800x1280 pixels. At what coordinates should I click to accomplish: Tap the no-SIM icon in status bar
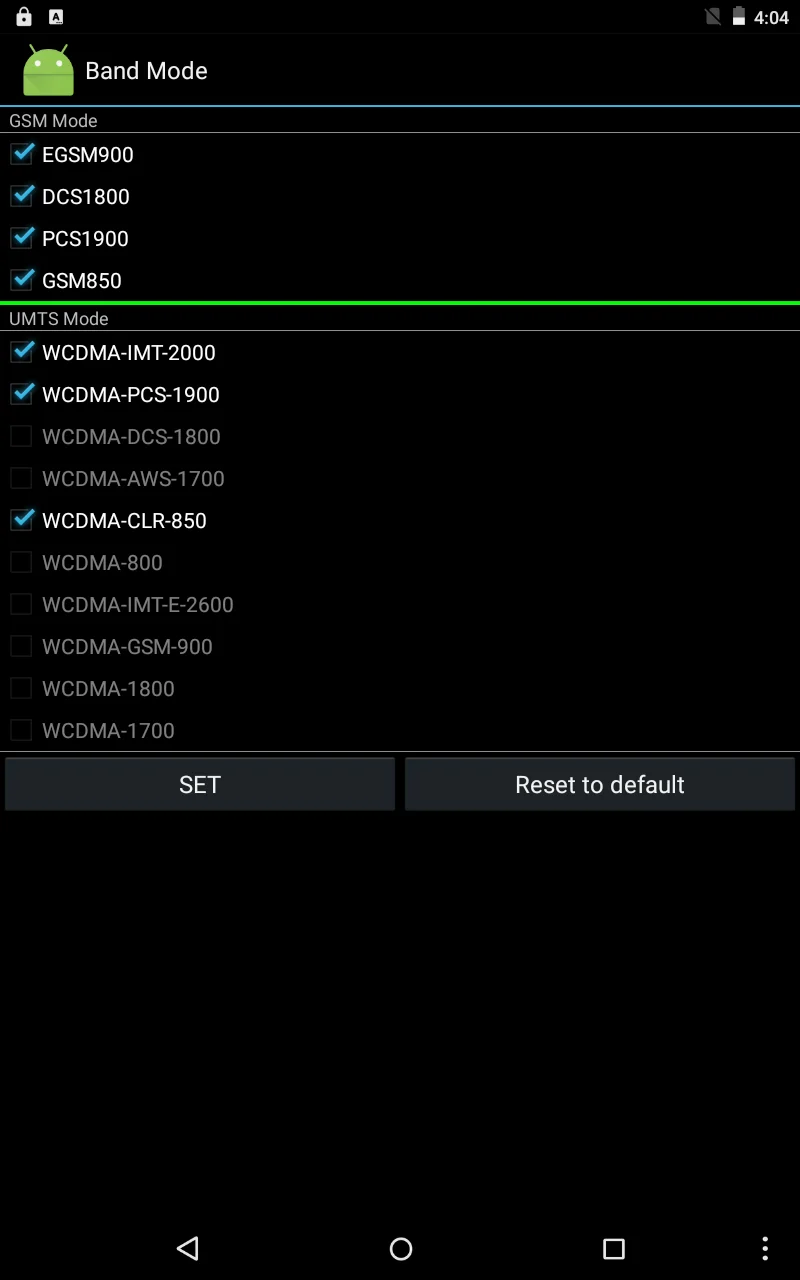click(x=713, y=17)
